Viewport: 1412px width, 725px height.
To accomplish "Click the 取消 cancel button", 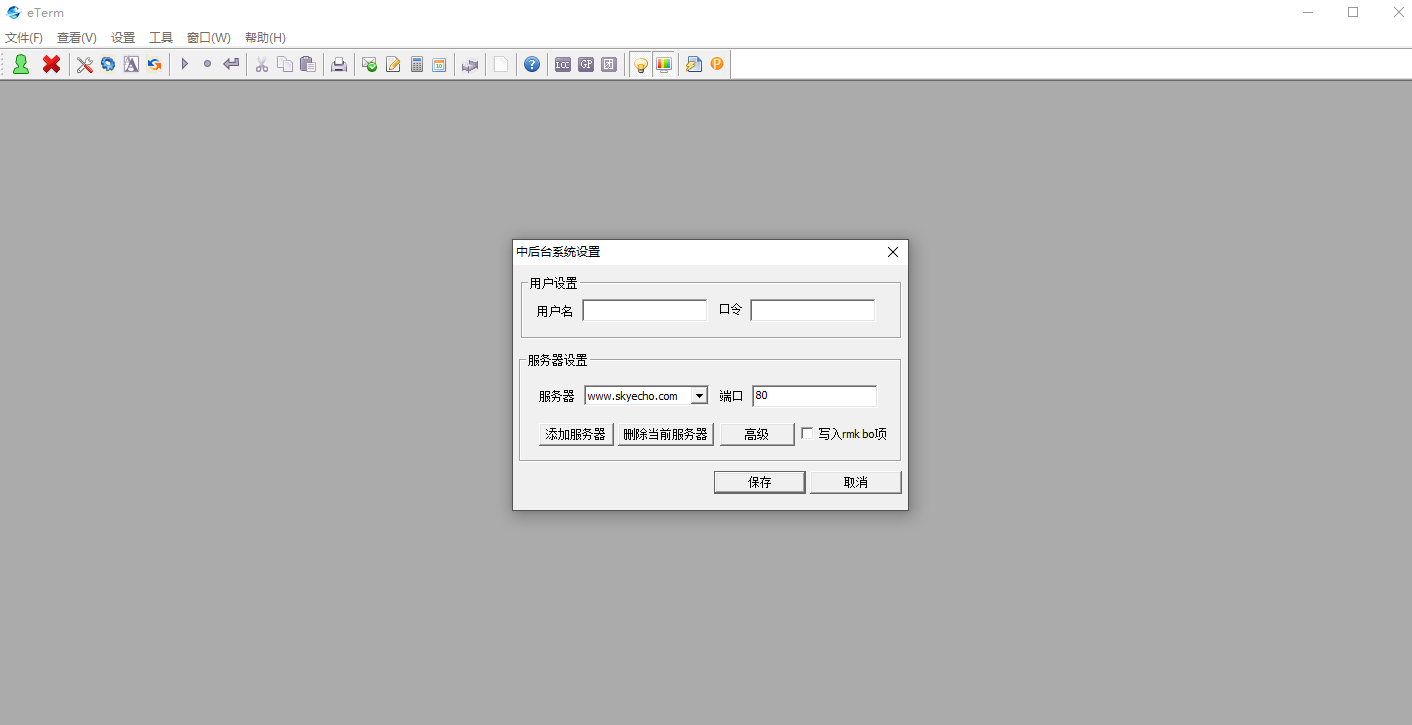I will [x=856, y=482].
